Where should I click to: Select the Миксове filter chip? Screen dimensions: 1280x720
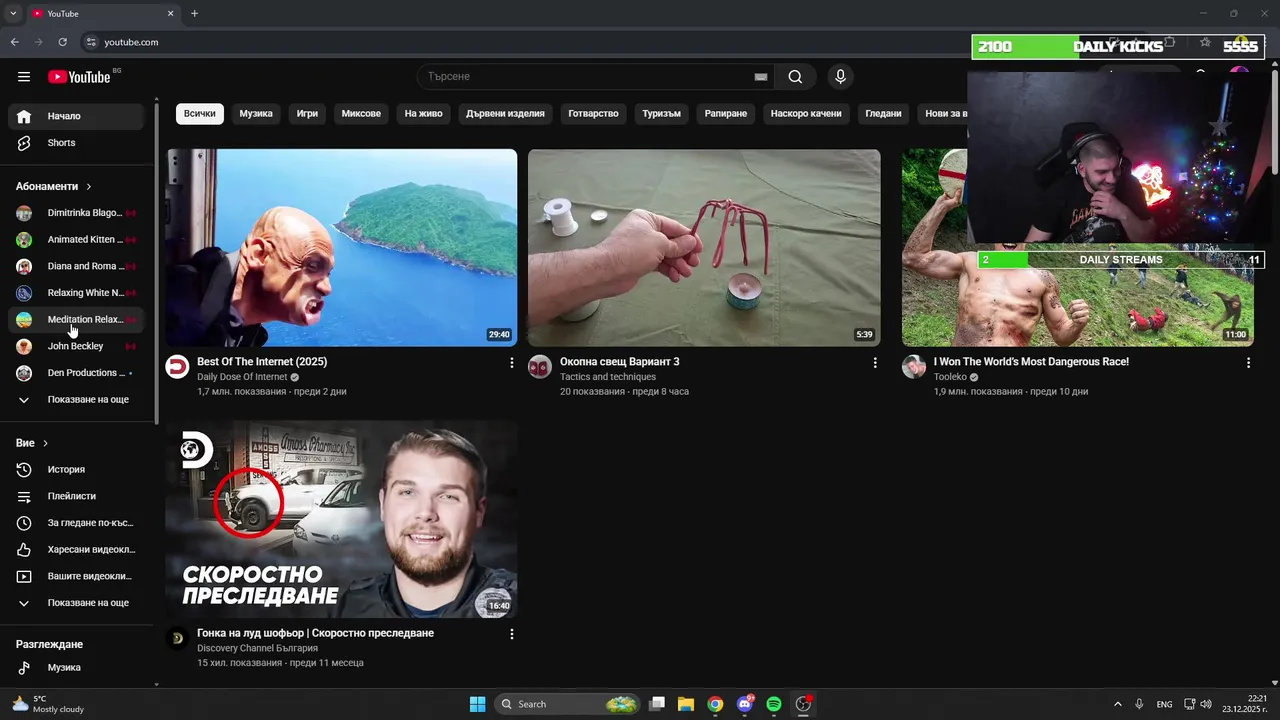(361, 113)
